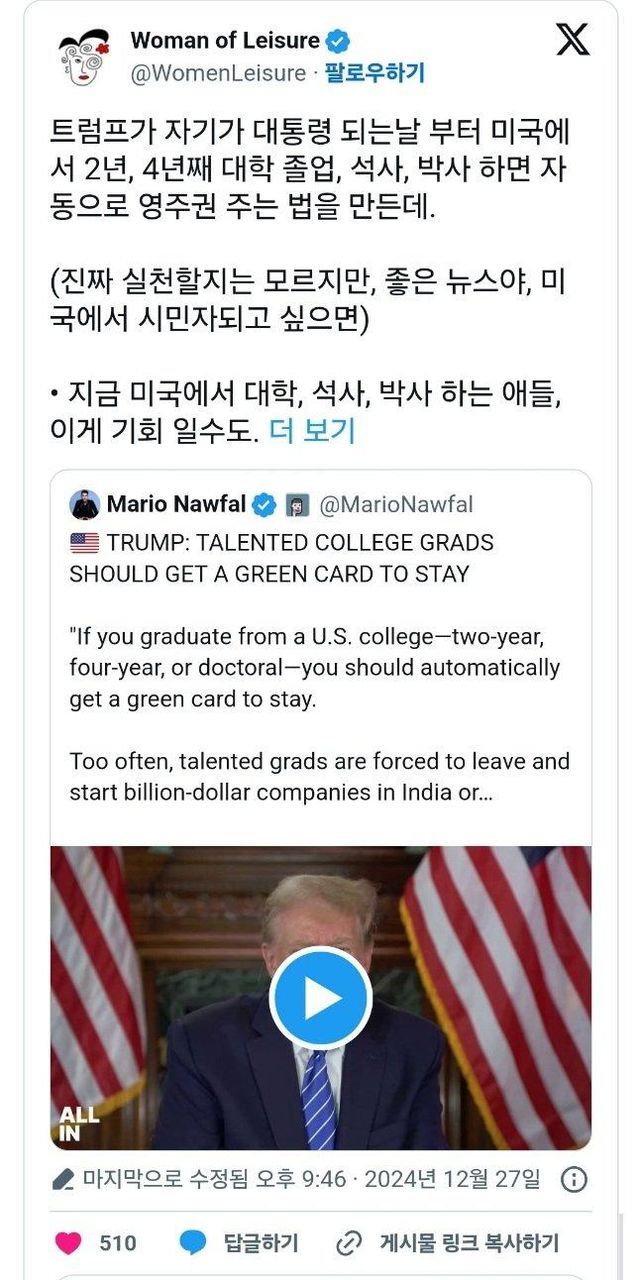Click the X logo in the top corner
Viewport: 640px width, 1280px height.
click(573, 40)
